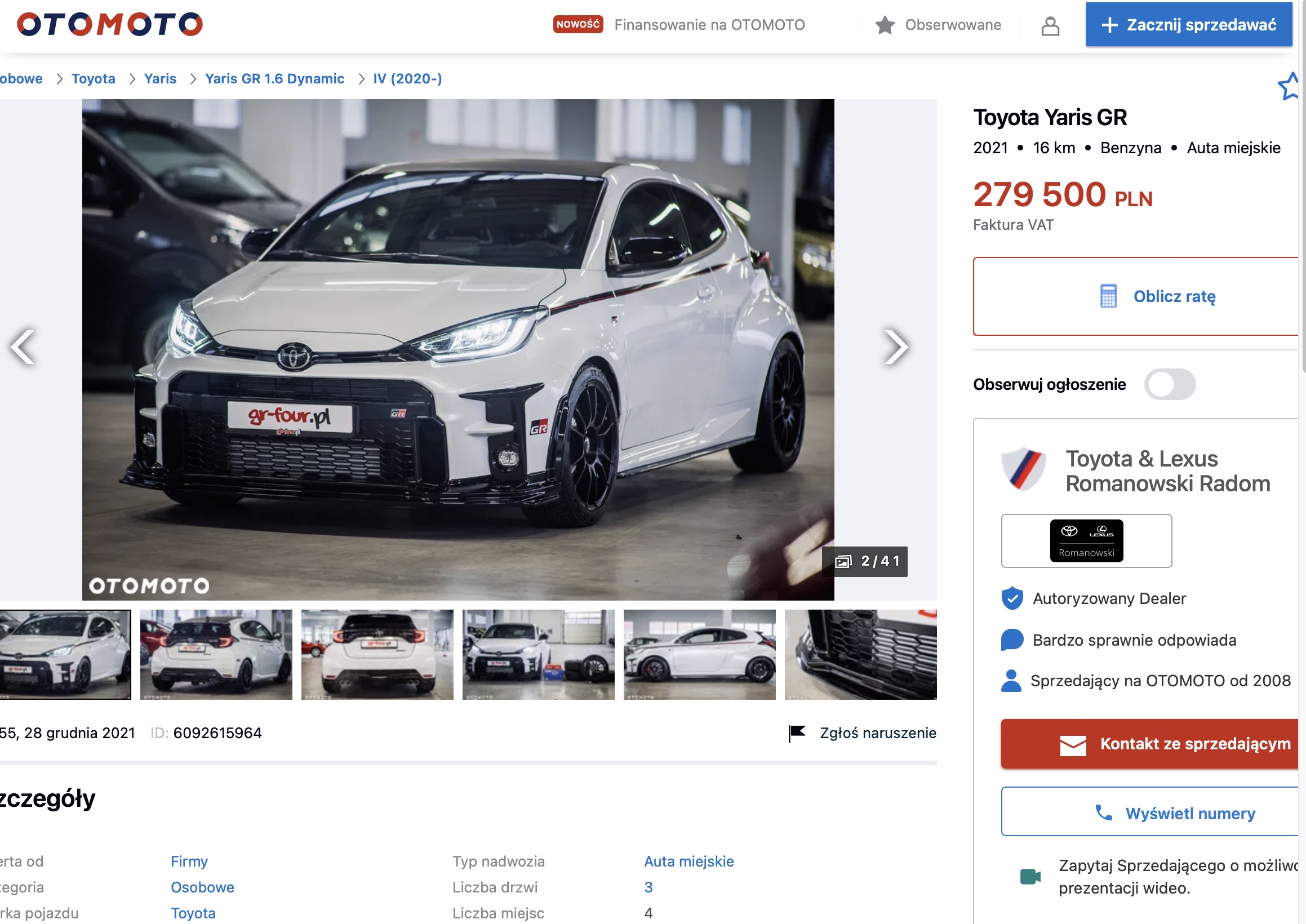The image size is (1306, 924).
Task: Open Osobowe category link
Action: tap(202, 887)
